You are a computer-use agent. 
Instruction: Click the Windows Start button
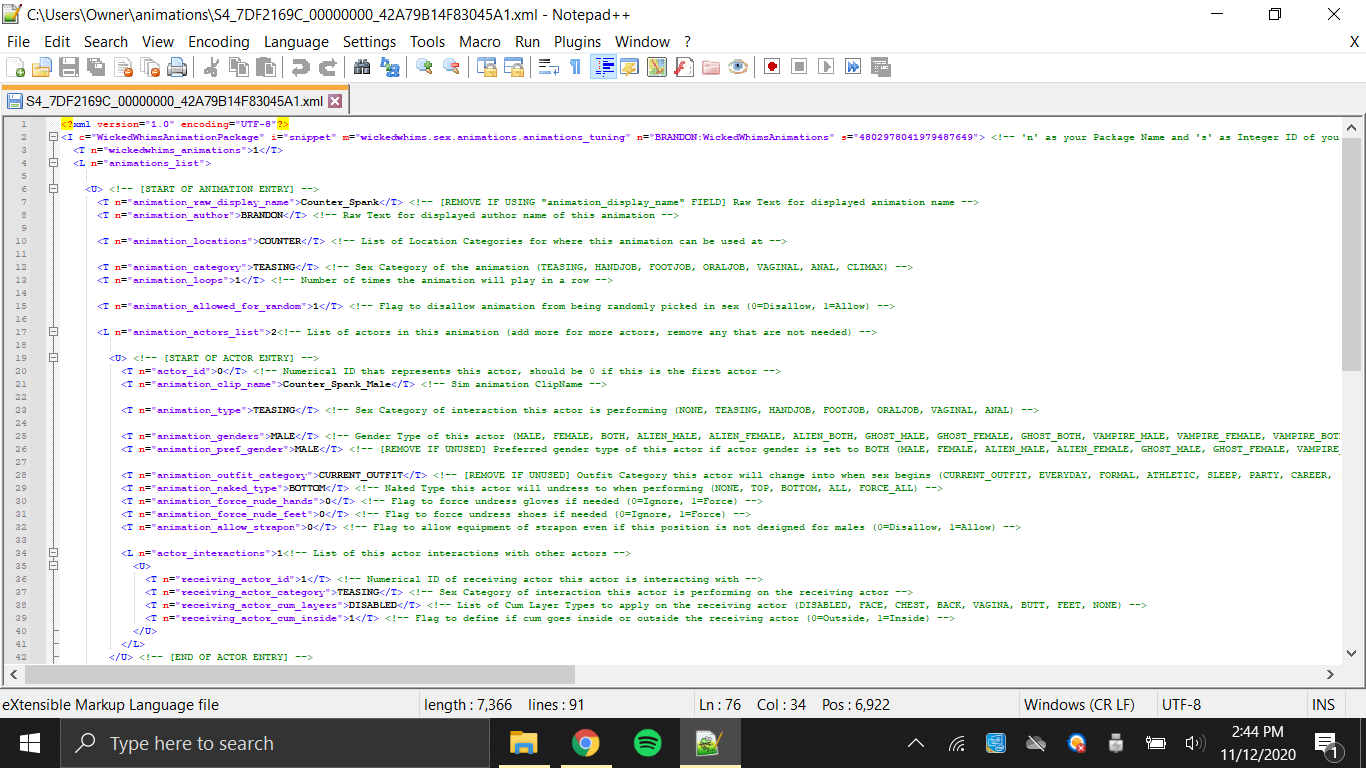pos(30,743)
